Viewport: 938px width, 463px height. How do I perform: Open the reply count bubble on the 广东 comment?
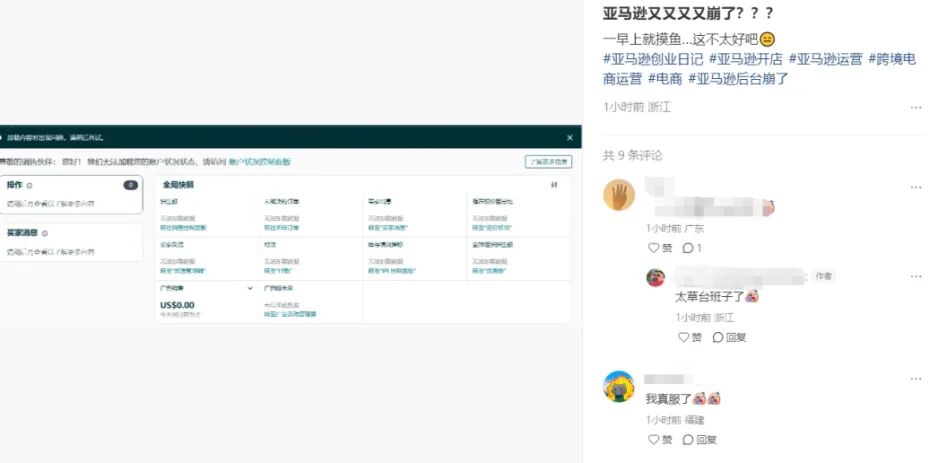[692, 248]
